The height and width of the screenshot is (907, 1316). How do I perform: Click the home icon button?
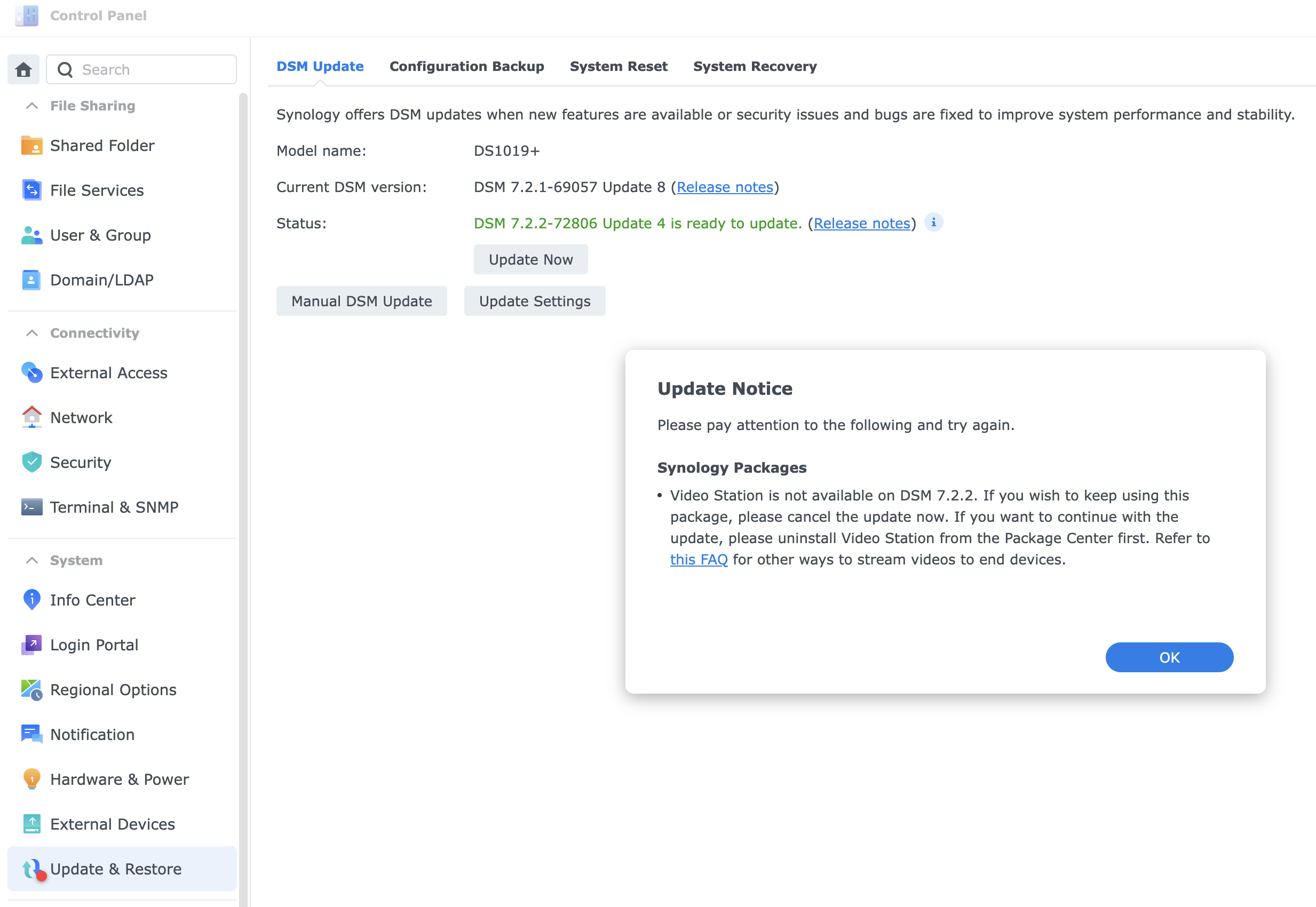pos(23,69)
